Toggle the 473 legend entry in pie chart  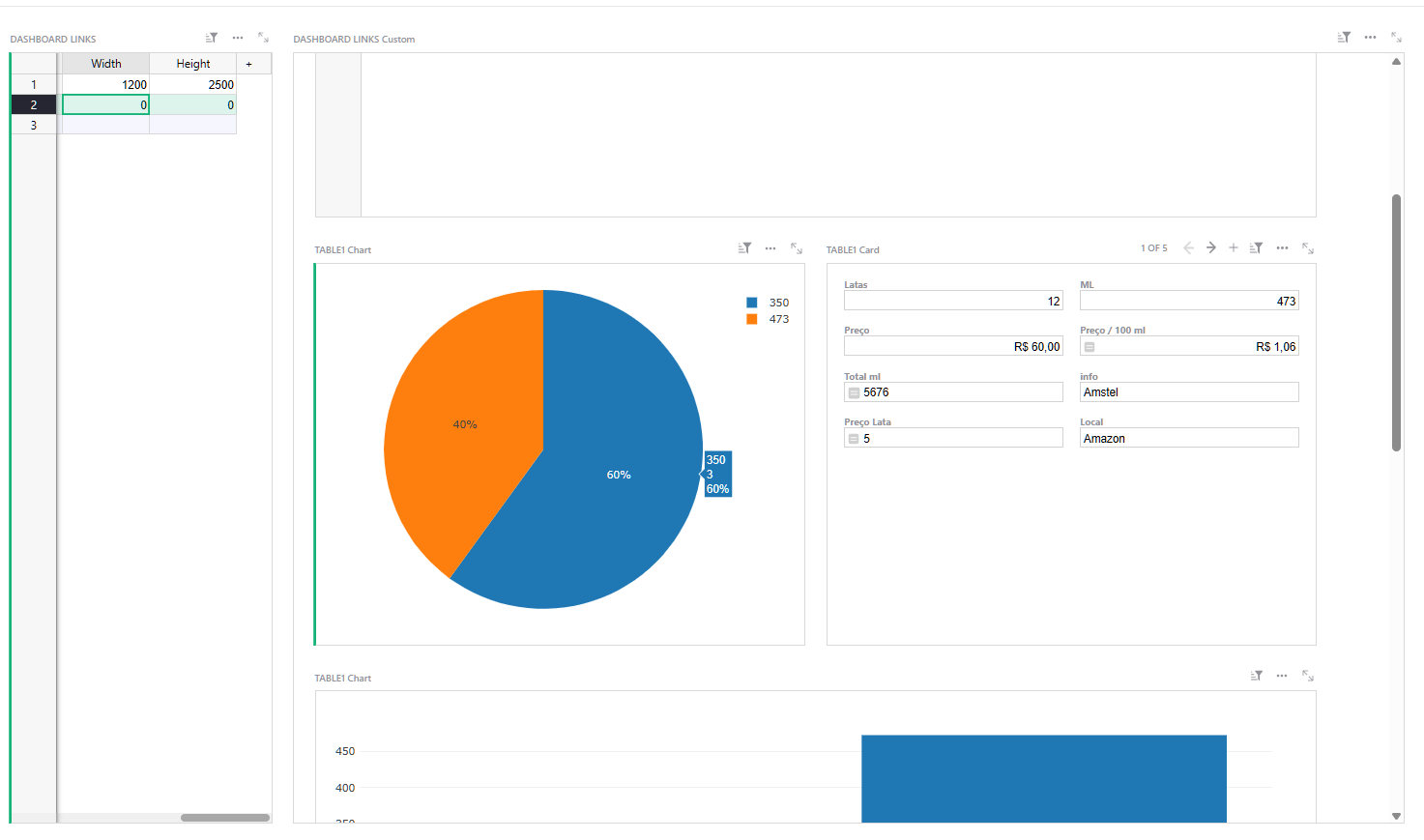click(x=768, y=319)
